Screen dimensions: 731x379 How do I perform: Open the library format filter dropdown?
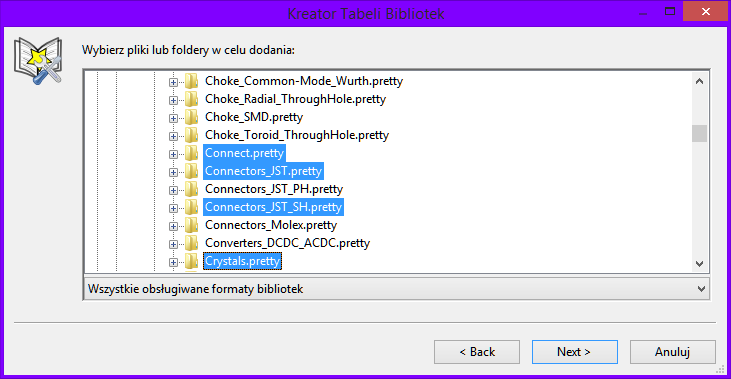[396, 289]
